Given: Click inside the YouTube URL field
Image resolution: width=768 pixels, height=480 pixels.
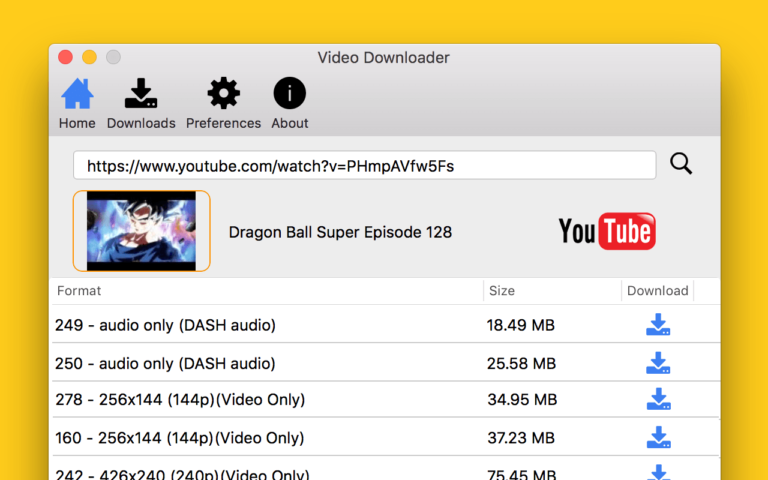Looking at the screenshot, I should 364,166.
